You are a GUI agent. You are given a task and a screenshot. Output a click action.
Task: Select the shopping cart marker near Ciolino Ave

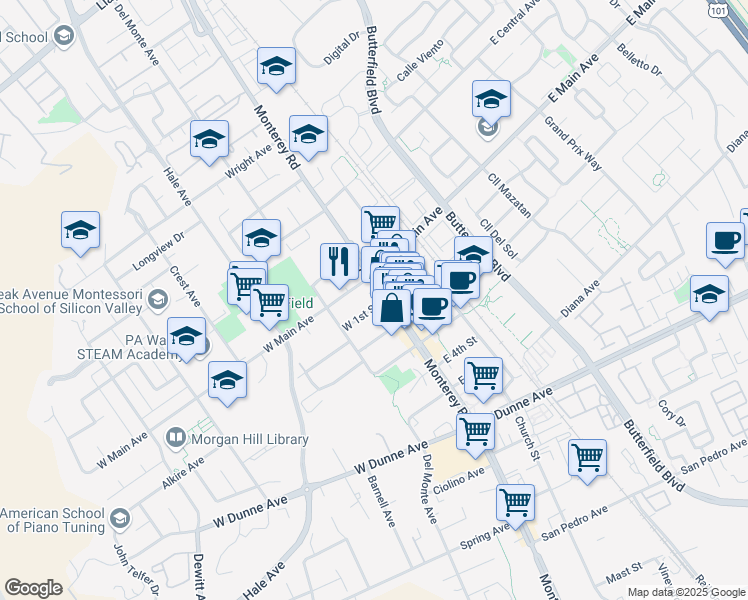tap(515, 502)
